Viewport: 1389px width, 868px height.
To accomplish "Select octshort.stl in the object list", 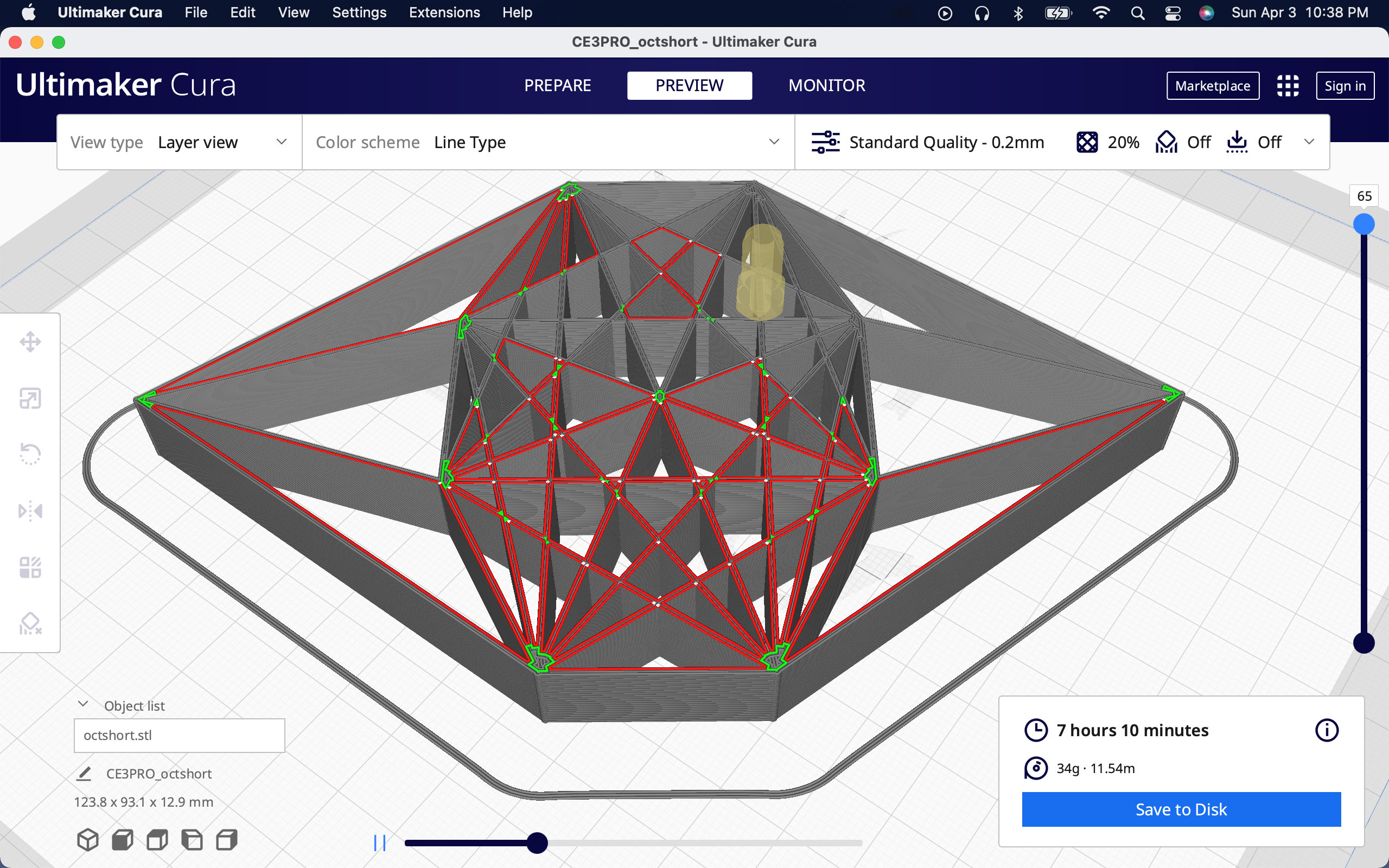I will click(179, 736).
